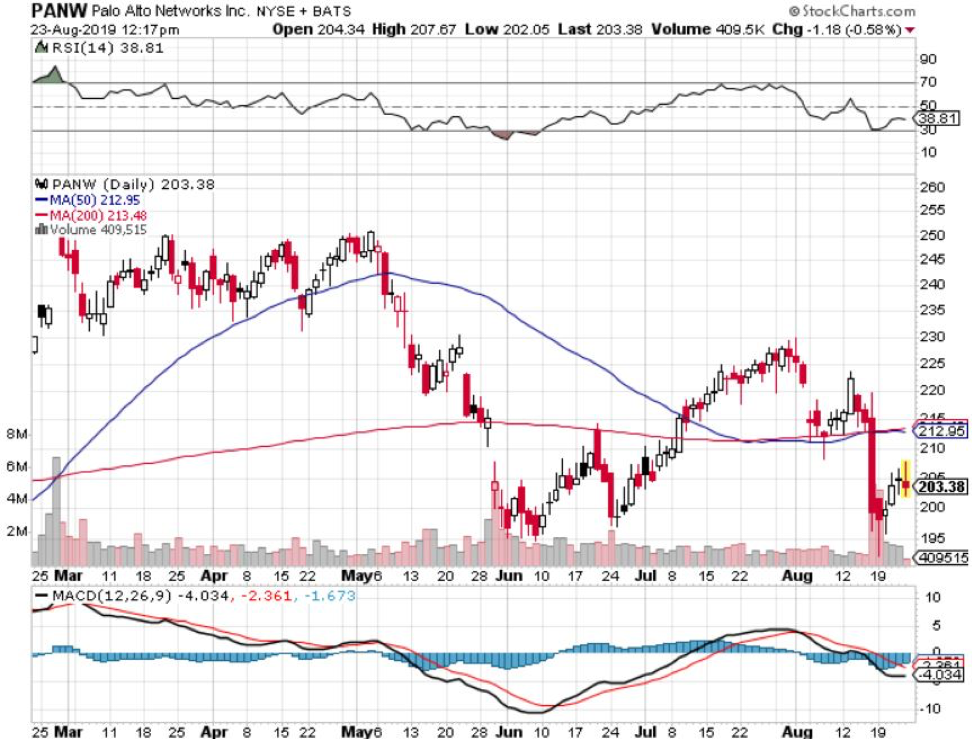Click the Volume 409,515 legend entry
Viewport: 972px width, 739px height.
(x=98, y=229)
